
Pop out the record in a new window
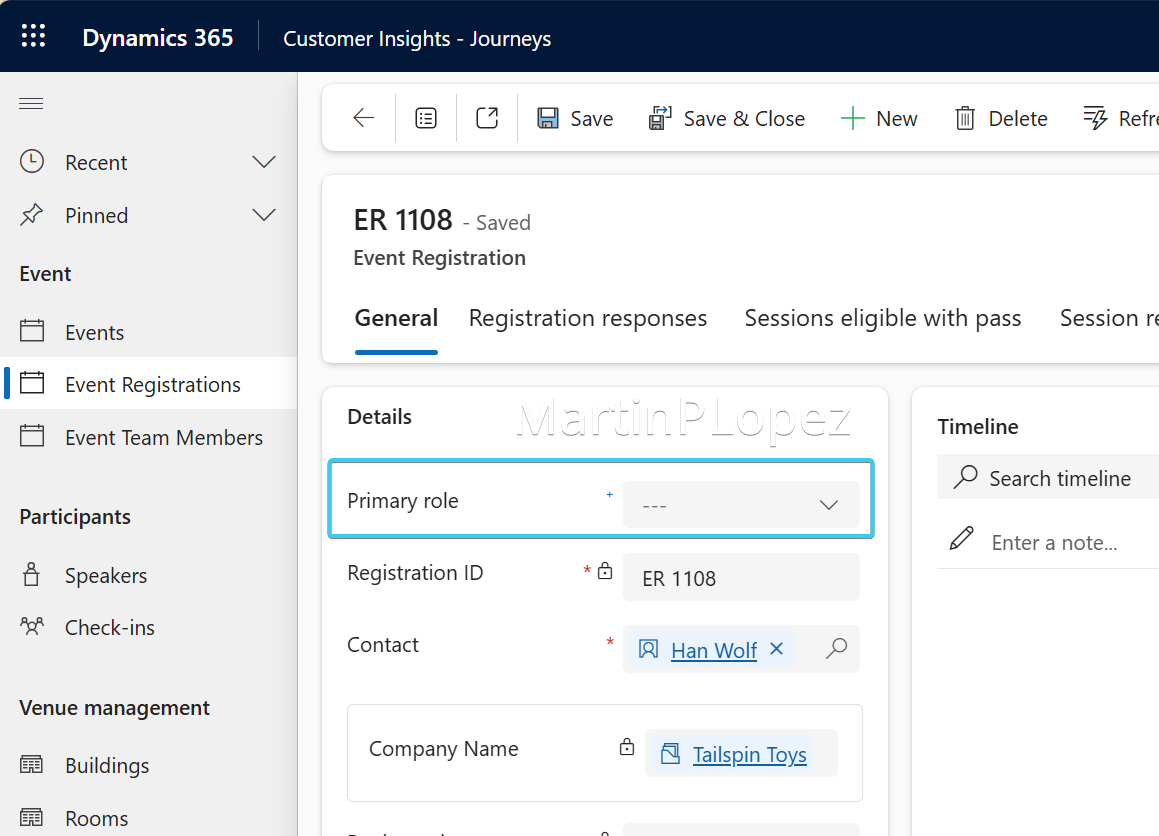click(x=487, y=117)
